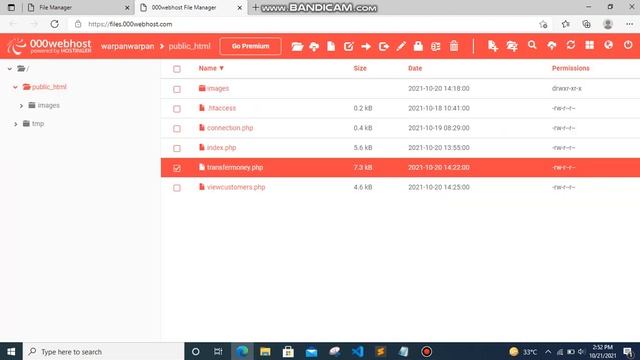Image resolution: width=640 pixels, height=360 pixels.
Task: Uncheck the transfermoney.php row checkbox
Action: [x=177, y=168]
